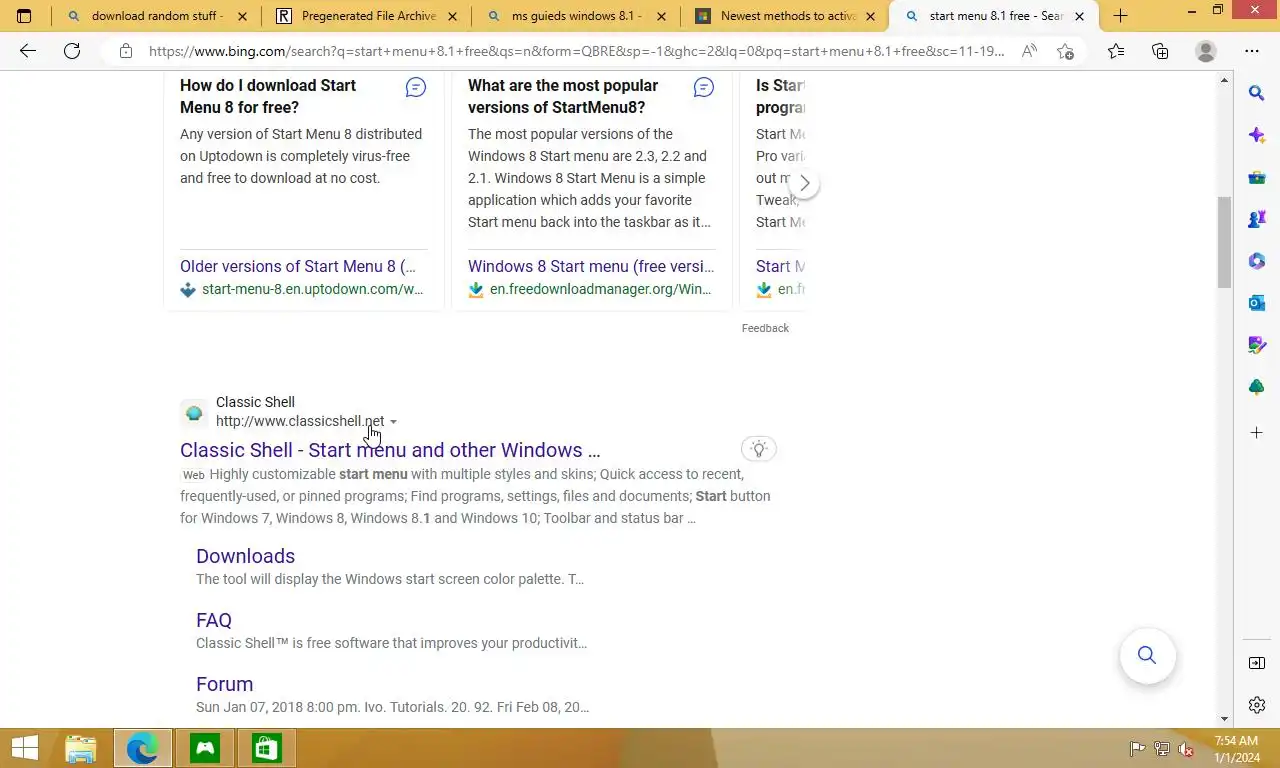Screen dimensions: 1280x768
Task: Open the Classic Shell 'Forum' sublink
Action: [x=224, y=684]
